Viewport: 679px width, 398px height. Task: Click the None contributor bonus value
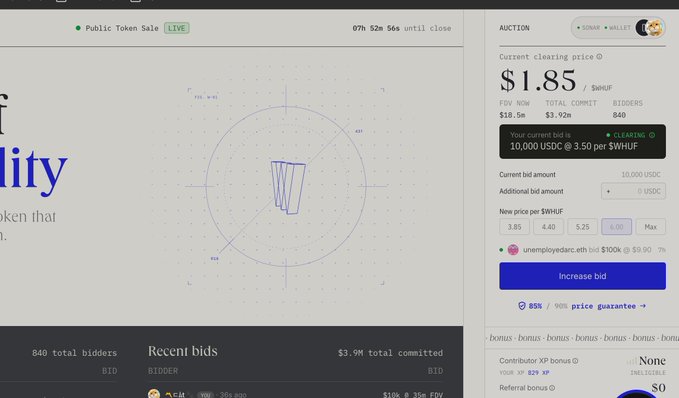[652, 361]
